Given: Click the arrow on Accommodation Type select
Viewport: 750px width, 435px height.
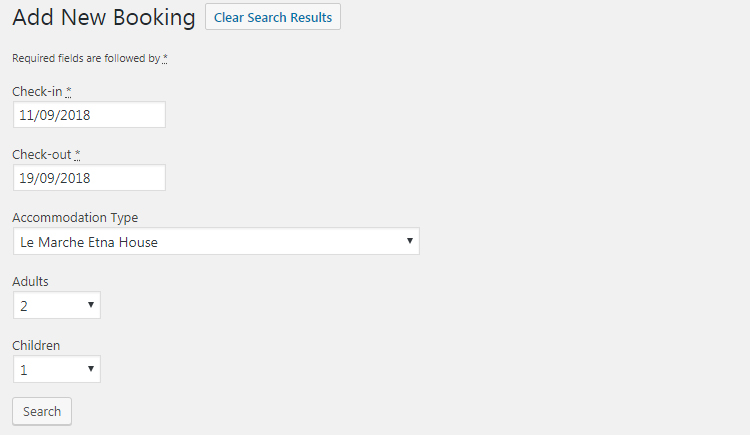Looking at the screenshot, I should click(x=410, y=242).
